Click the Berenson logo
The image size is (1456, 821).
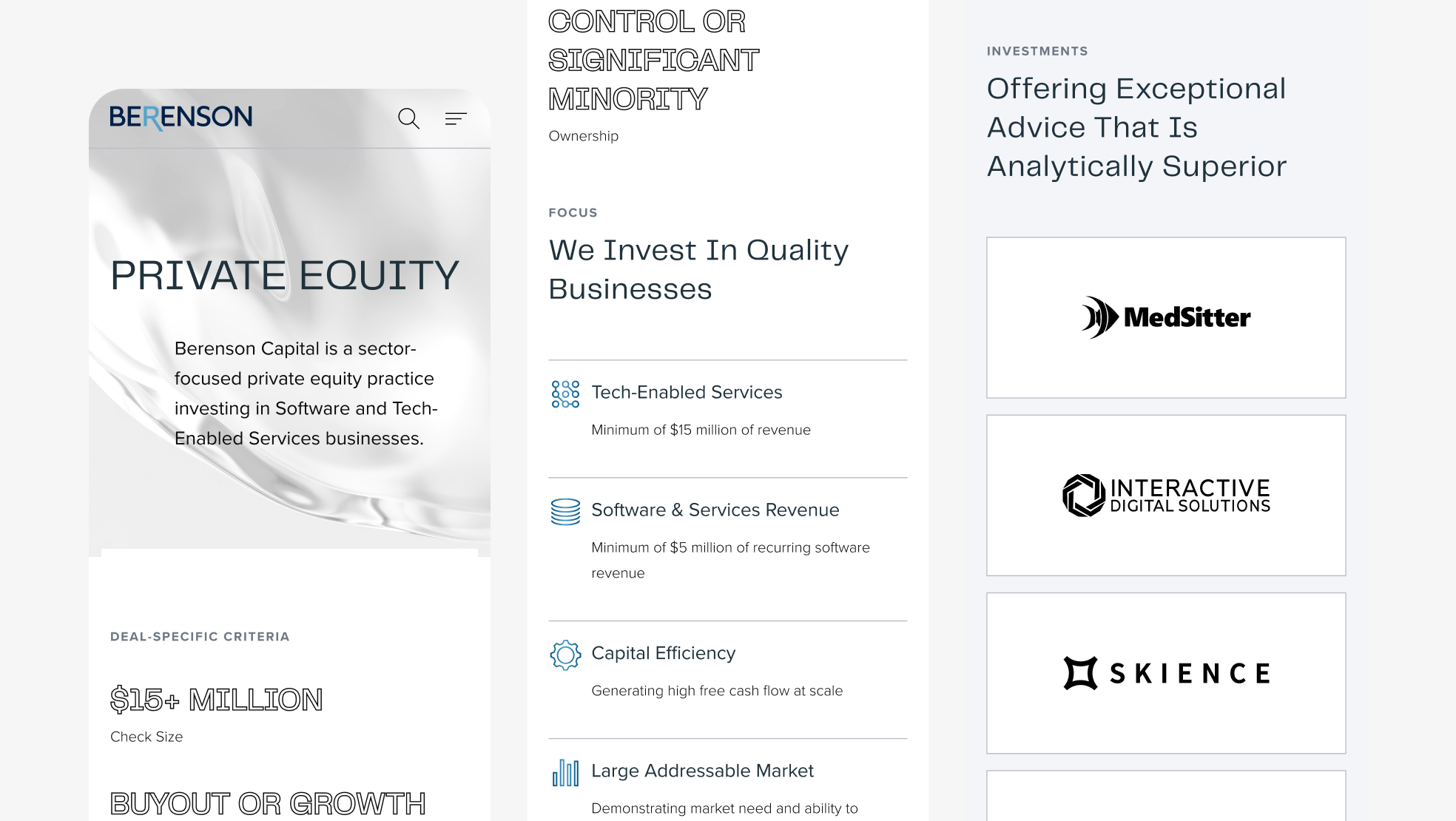click(181, 117)
